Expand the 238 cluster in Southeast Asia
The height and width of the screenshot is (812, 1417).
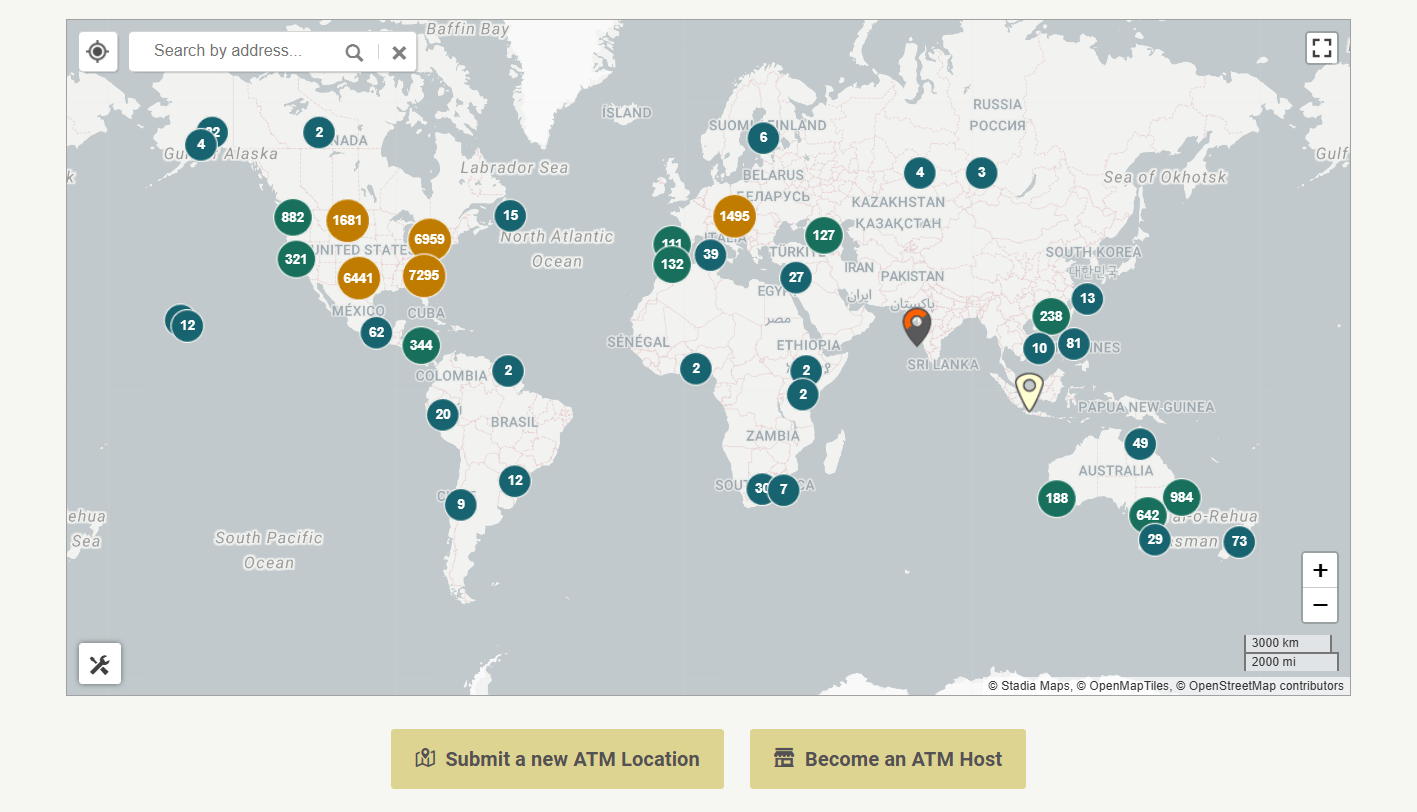tap(1051, 317)
